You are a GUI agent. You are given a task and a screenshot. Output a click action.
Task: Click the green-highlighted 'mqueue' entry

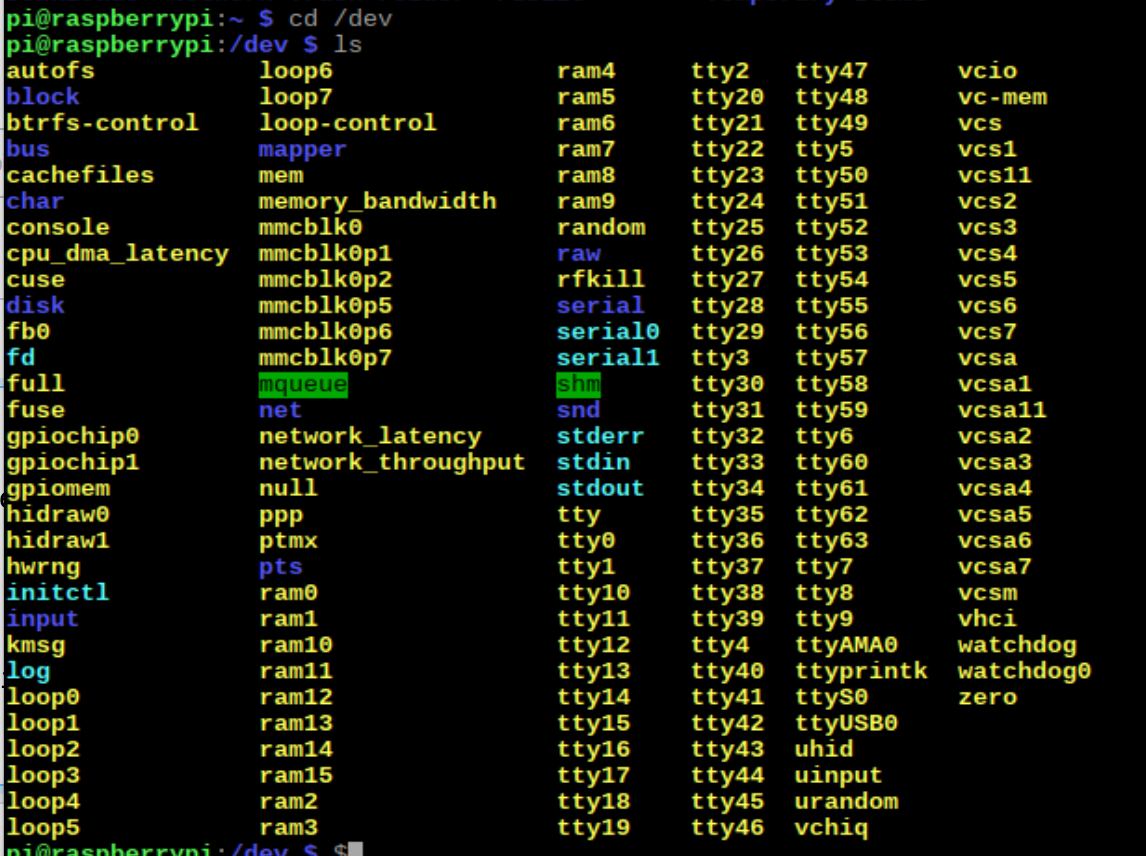[303, 385]
